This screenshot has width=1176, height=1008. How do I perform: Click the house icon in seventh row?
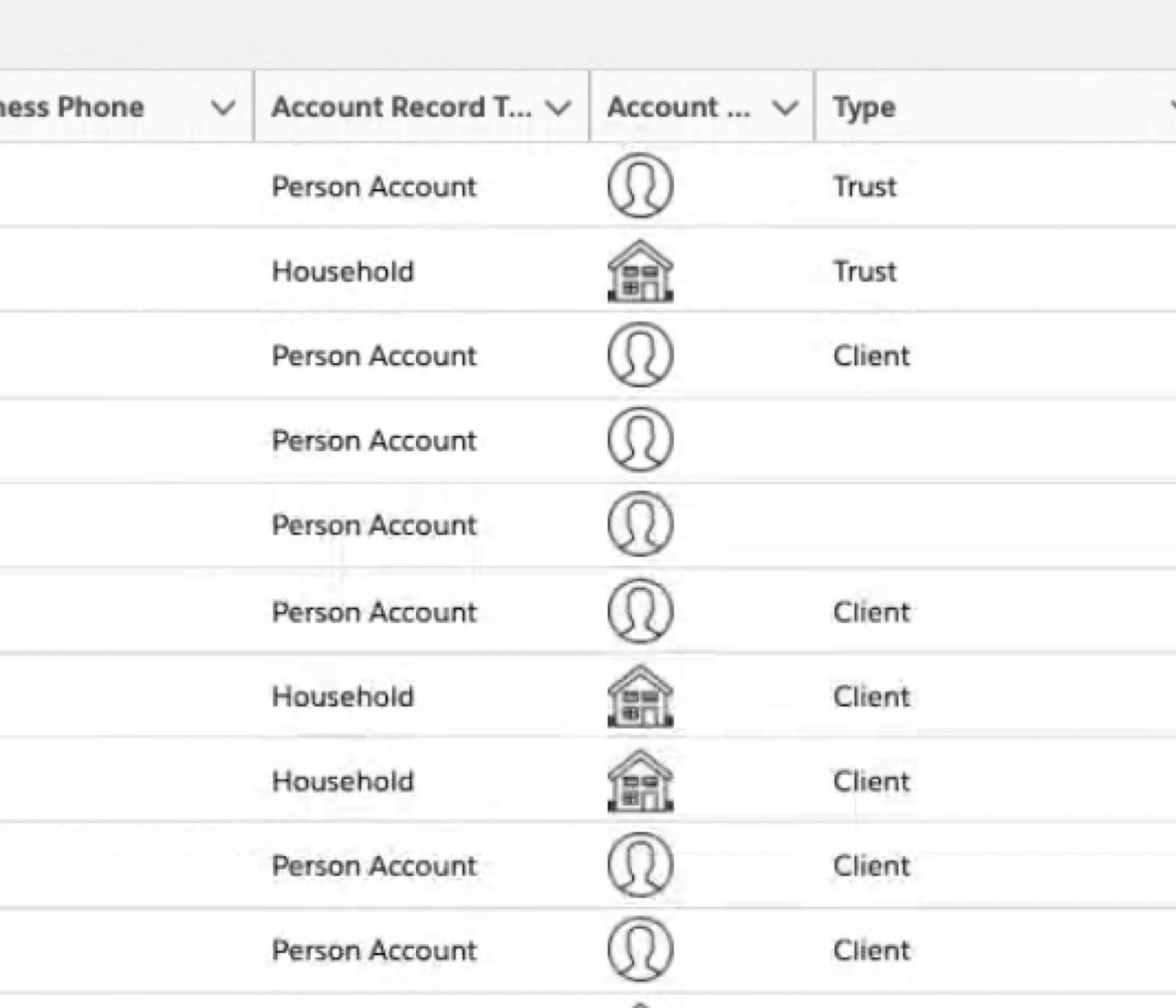coord(639,696)
